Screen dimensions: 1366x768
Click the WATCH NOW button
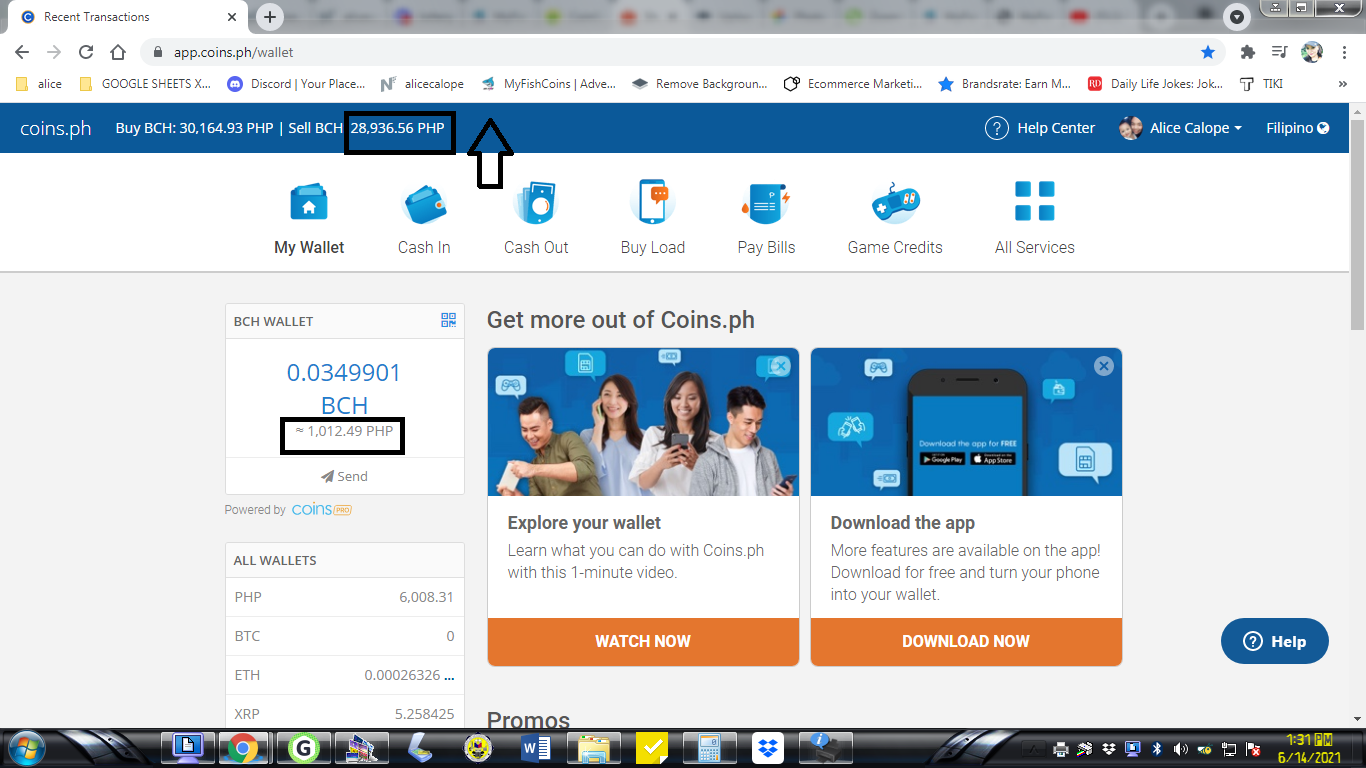point(643,641)
